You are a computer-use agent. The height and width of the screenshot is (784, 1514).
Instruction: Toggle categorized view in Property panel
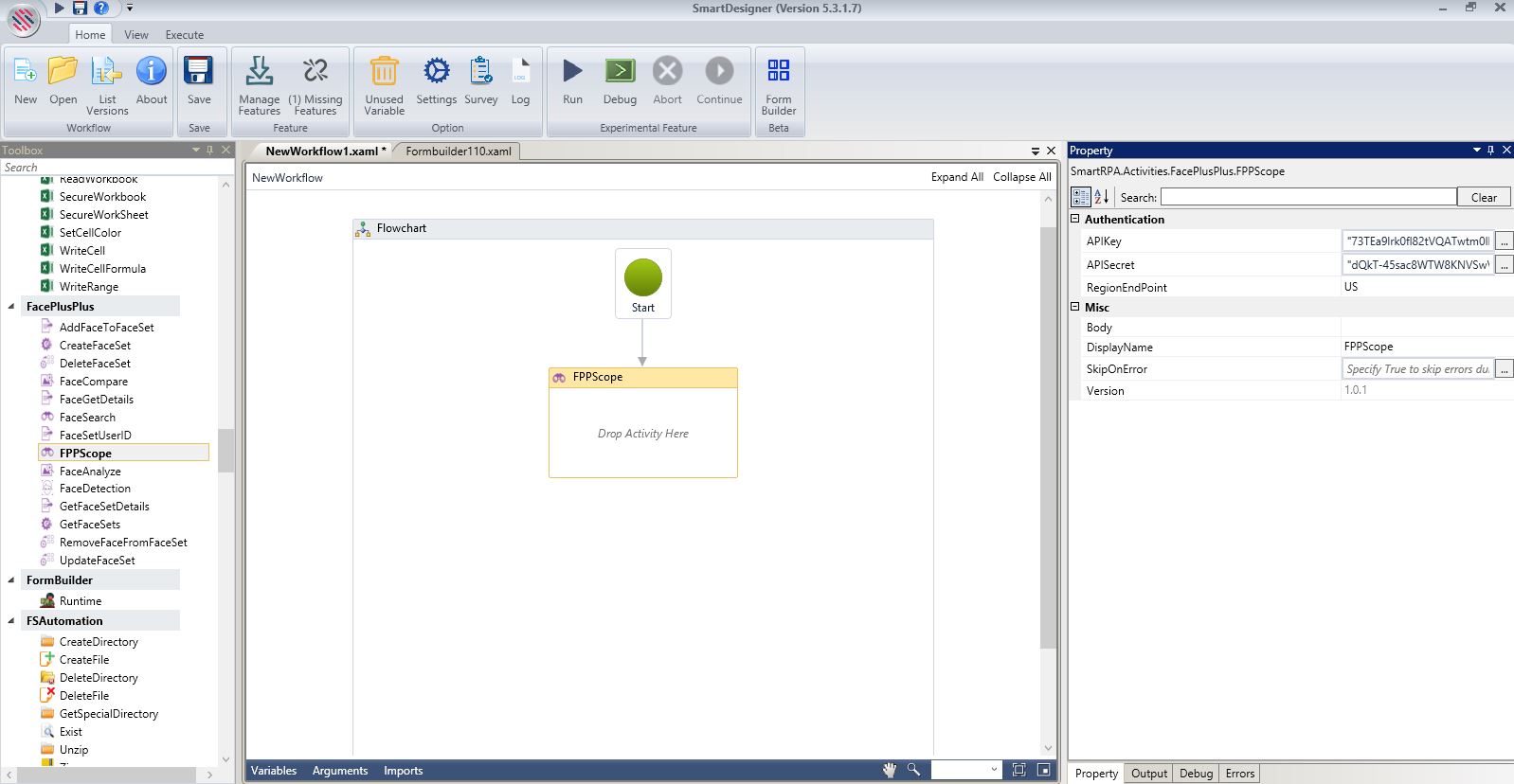tap(1080, 197)
